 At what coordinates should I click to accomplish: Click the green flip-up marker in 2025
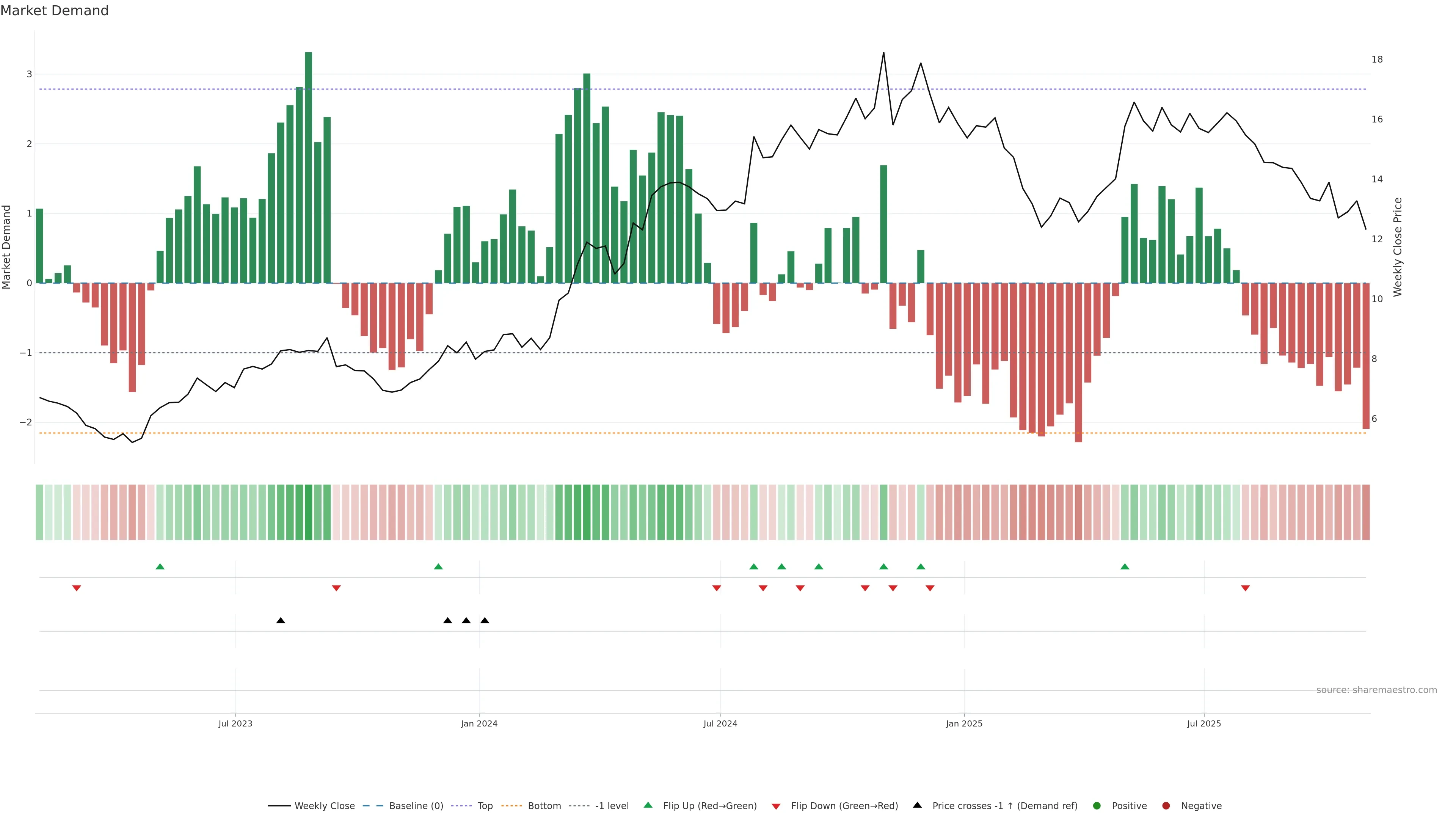1125,566
